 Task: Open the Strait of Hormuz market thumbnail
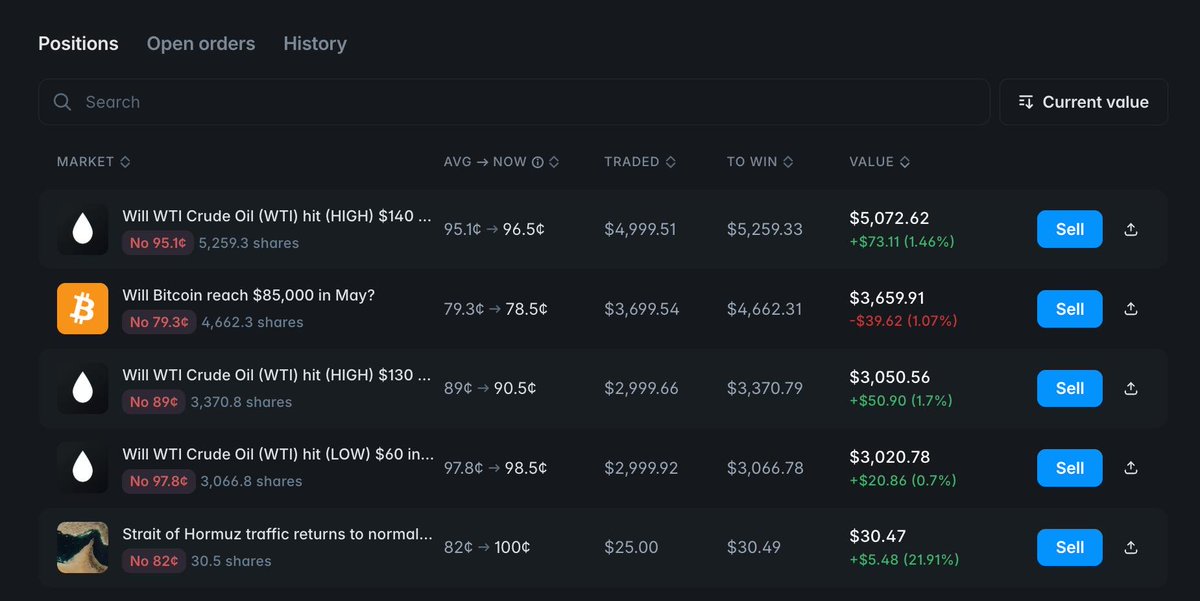(82, 547)
